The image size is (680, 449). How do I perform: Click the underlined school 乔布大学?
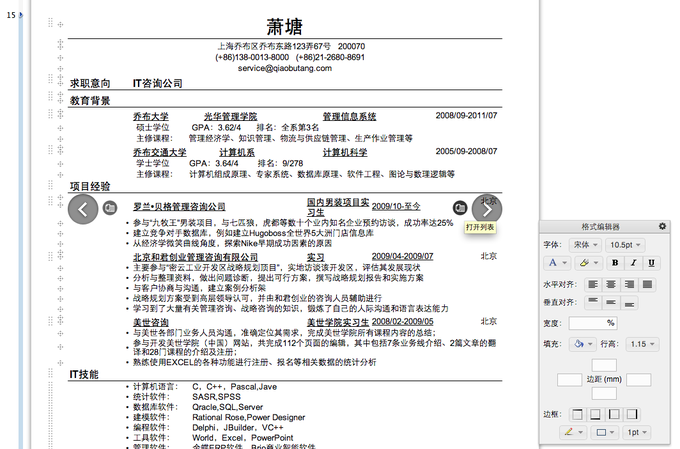[150, 117]
